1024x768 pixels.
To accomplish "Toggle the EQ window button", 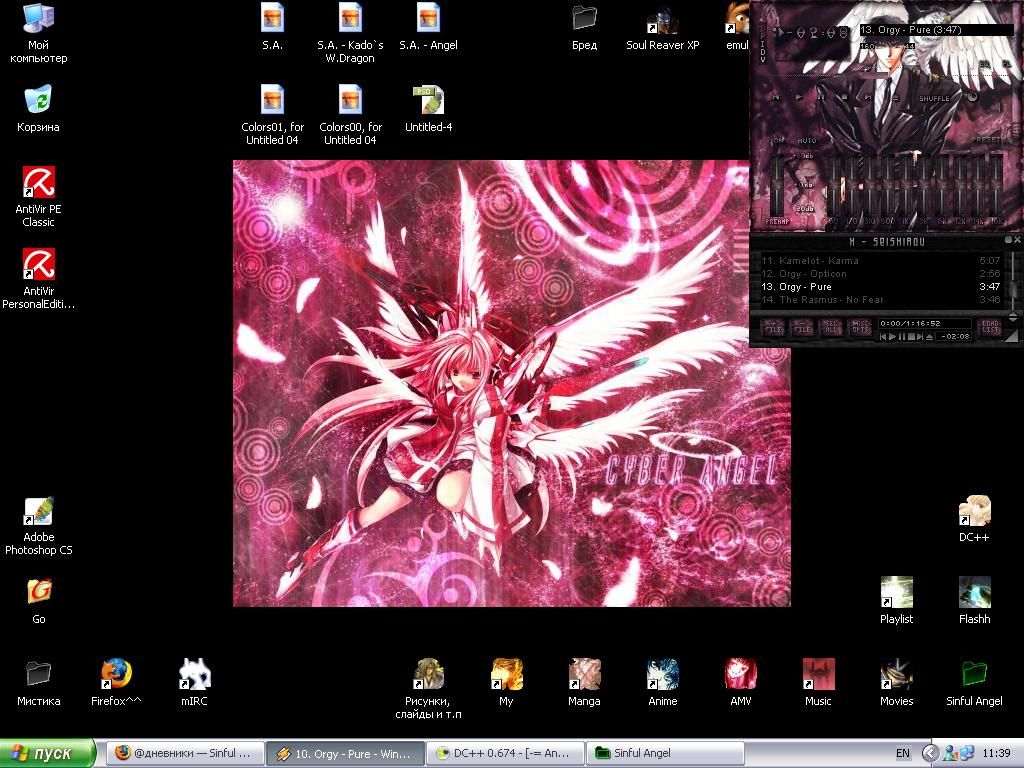I will point(984,64).
